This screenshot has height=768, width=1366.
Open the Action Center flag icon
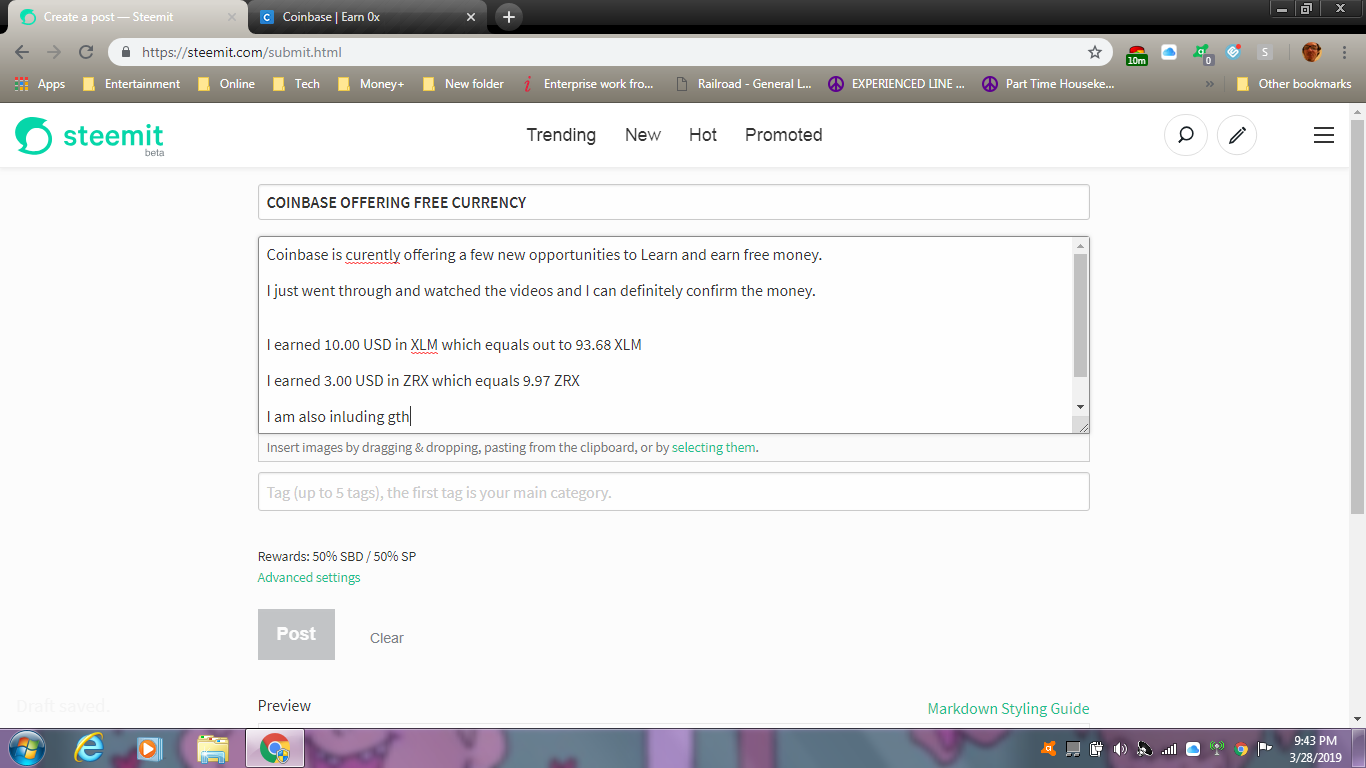(x=1265, y=748)
